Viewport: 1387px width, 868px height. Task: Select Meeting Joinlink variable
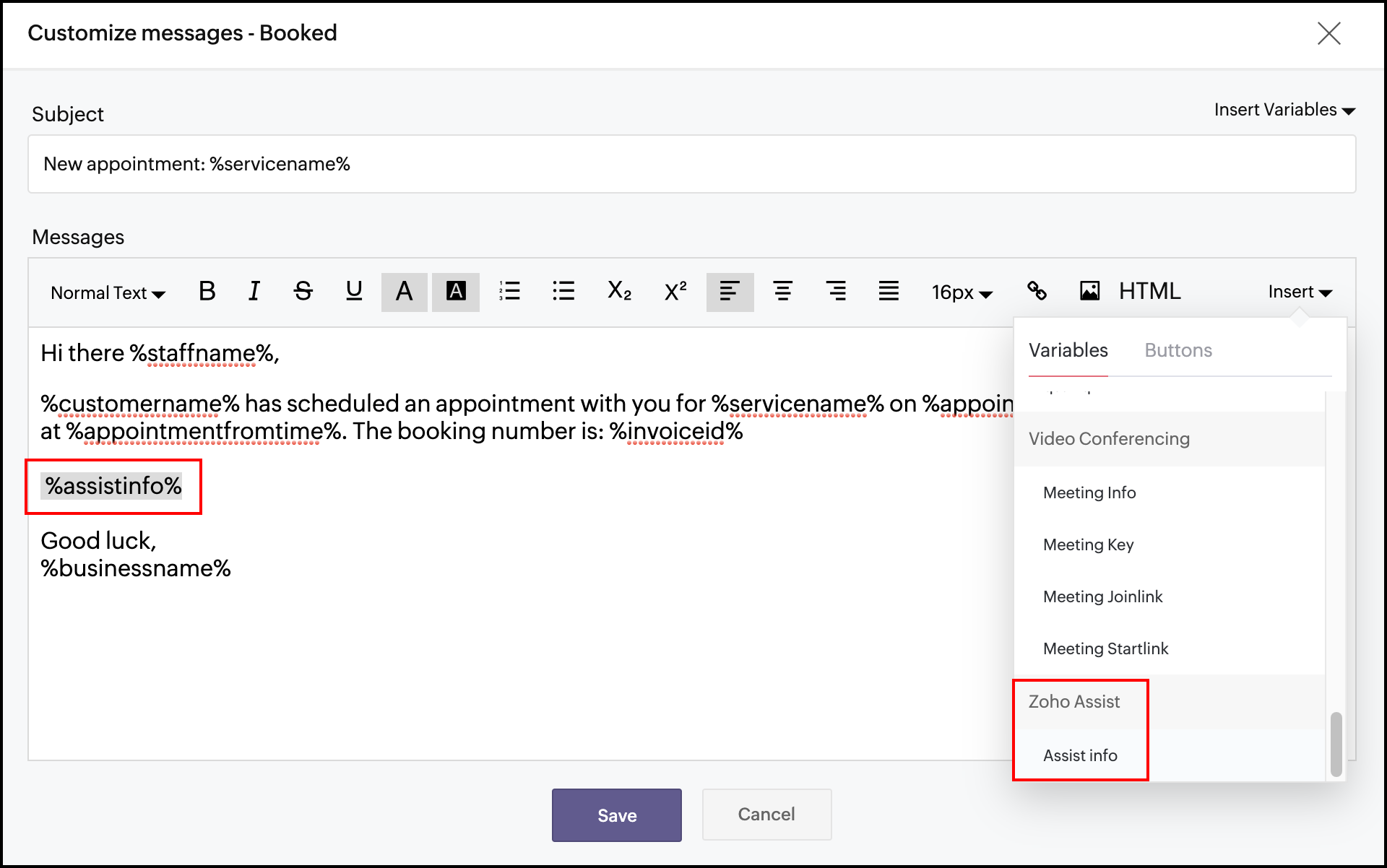[1102, 597]
